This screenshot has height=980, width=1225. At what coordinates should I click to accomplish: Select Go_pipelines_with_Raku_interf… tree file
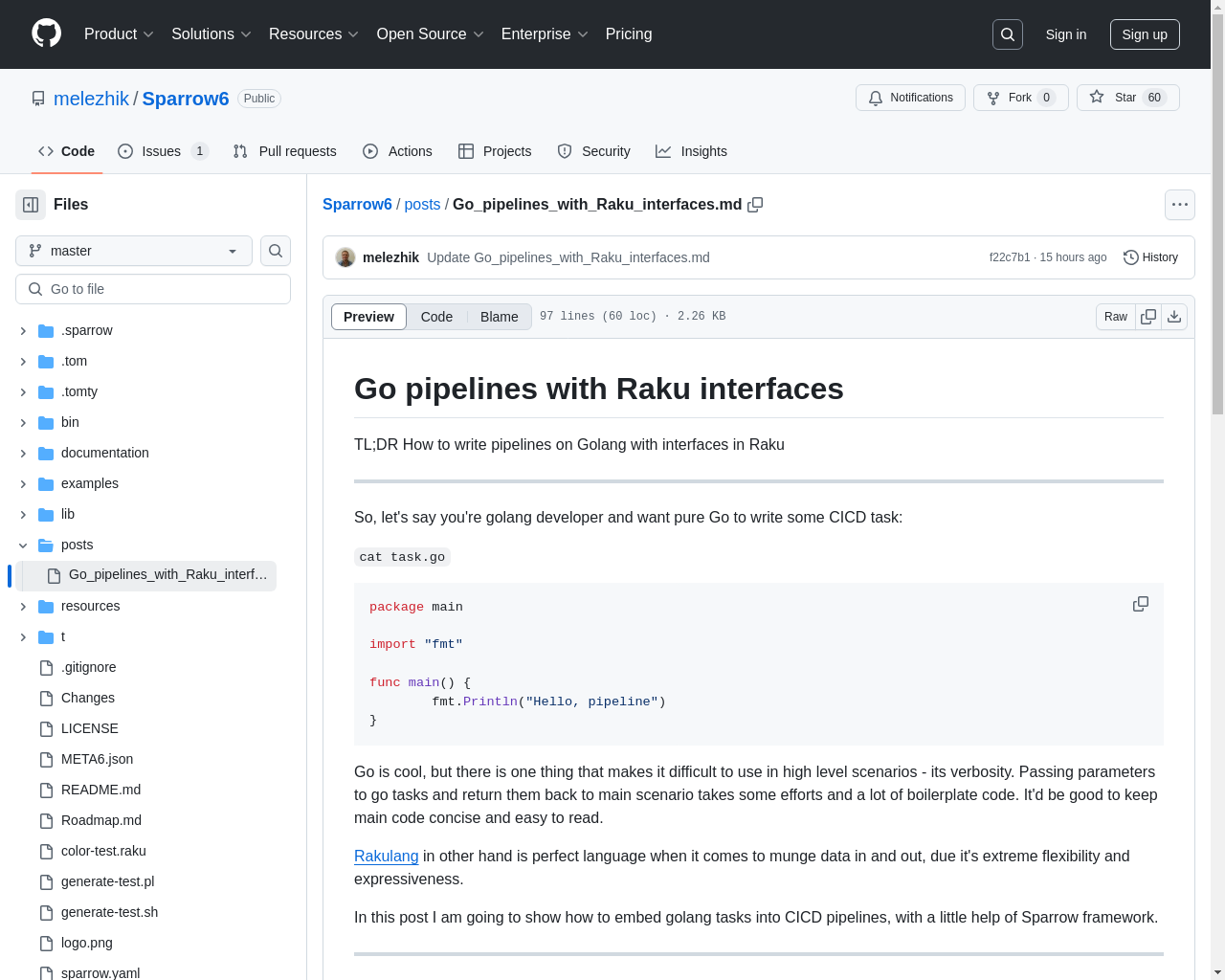[x=147, y=576]
